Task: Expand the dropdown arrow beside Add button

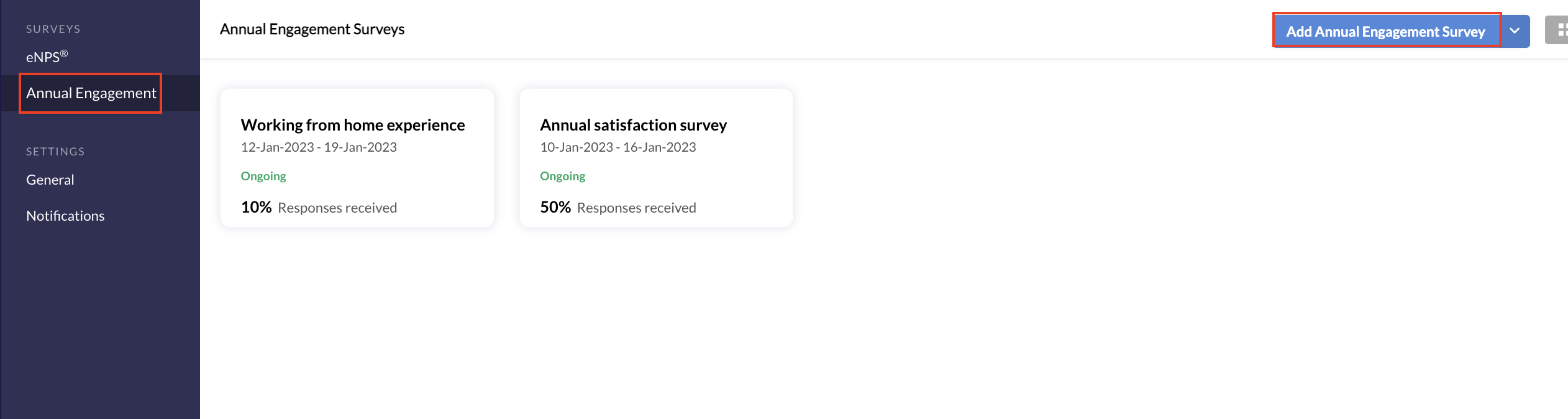Action: coord(1515,31)
